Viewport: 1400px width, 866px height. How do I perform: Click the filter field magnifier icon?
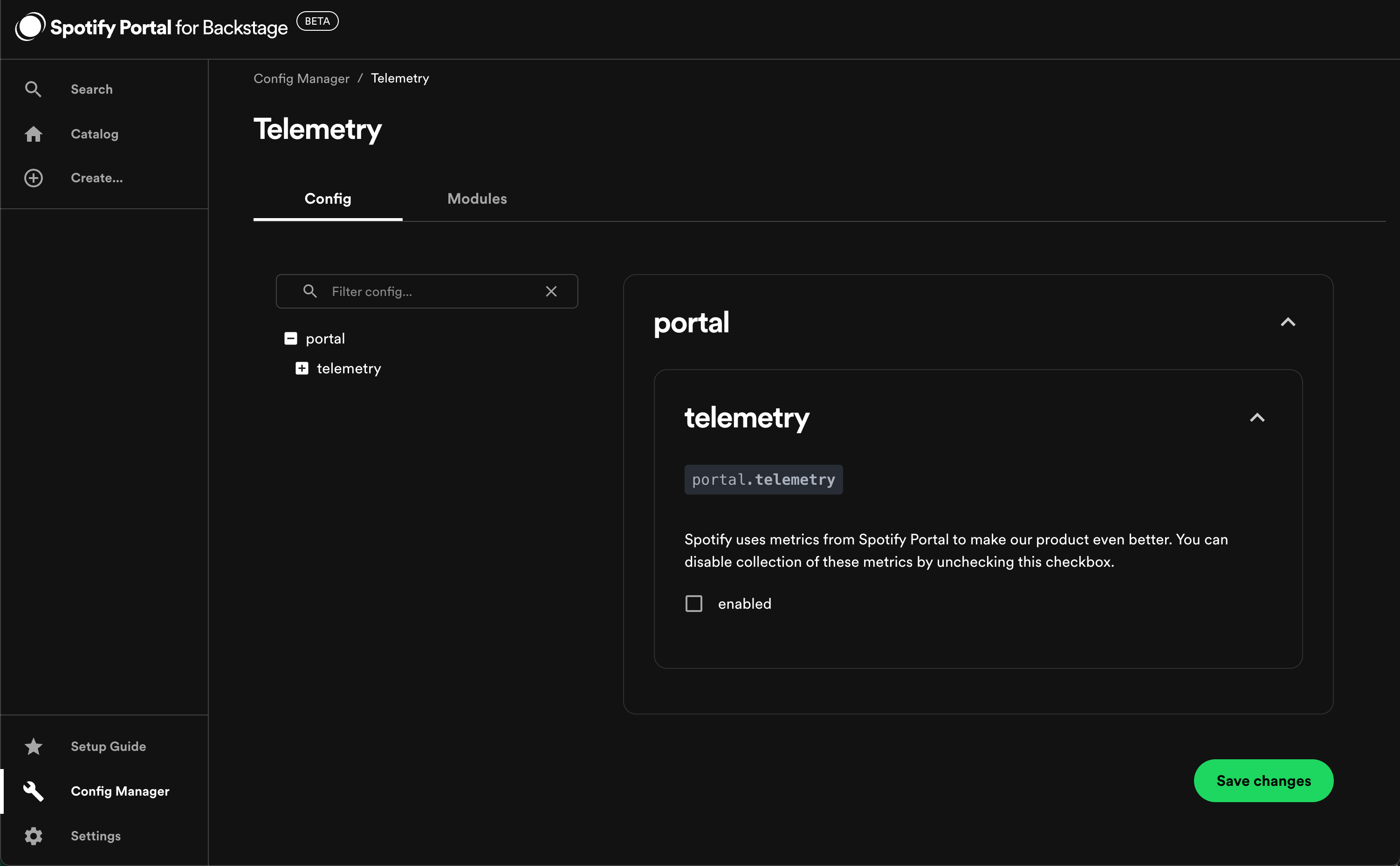click(310, 291)
